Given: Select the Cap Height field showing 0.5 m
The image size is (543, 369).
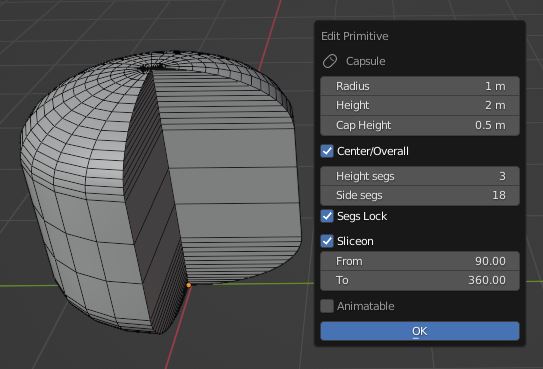Looking at the screenshot, I should click(x=420, y=125).
